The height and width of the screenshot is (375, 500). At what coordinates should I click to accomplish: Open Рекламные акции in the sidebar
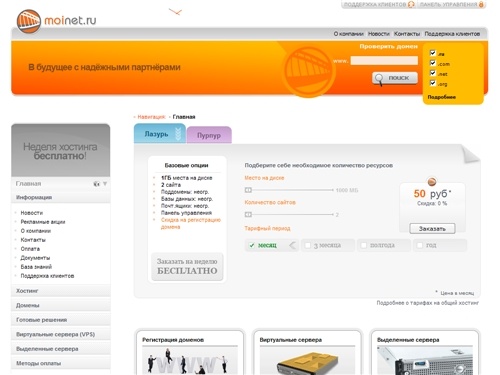point(43,222)
